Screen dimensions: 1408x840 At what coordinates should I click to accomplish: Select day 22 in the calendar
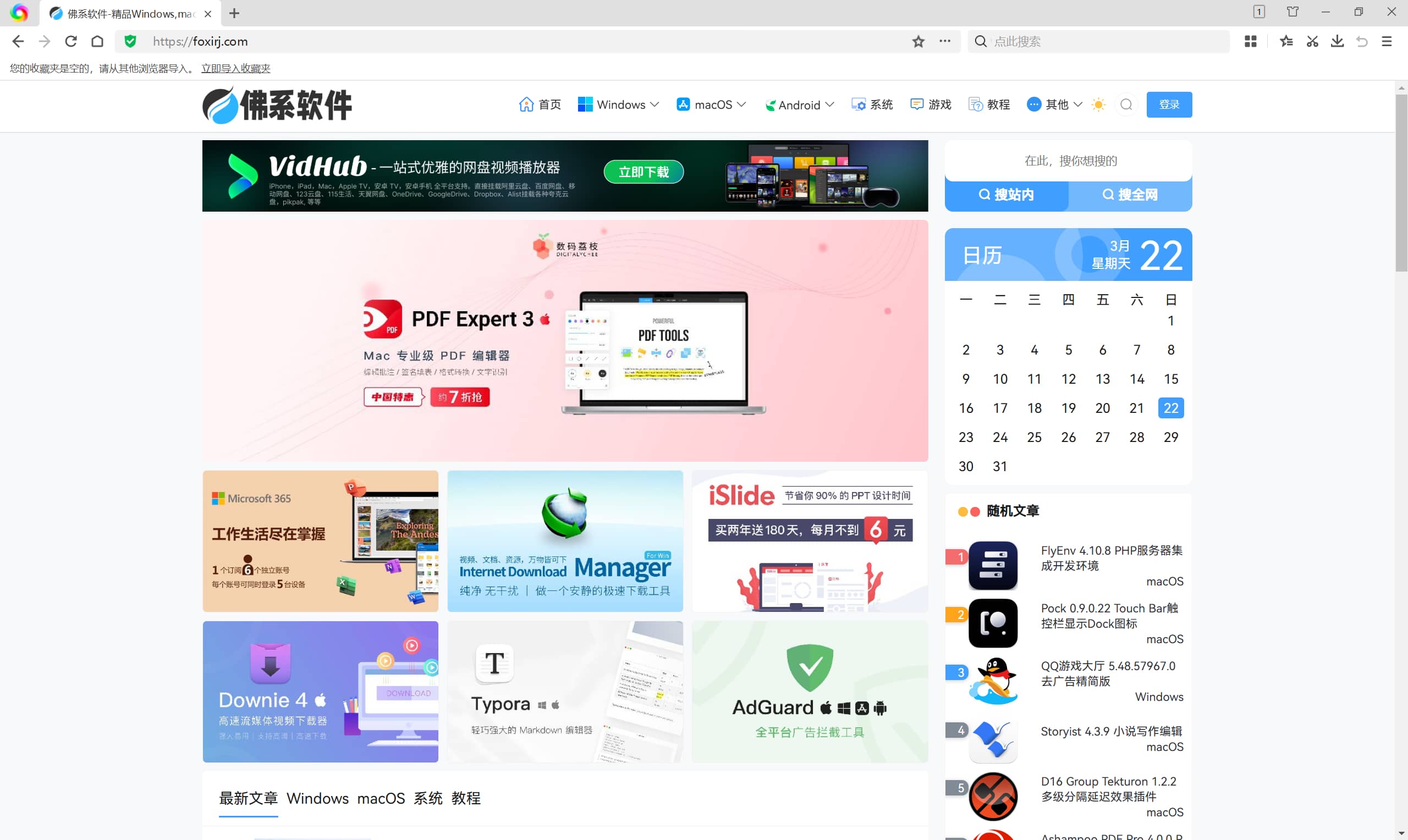1171,408
